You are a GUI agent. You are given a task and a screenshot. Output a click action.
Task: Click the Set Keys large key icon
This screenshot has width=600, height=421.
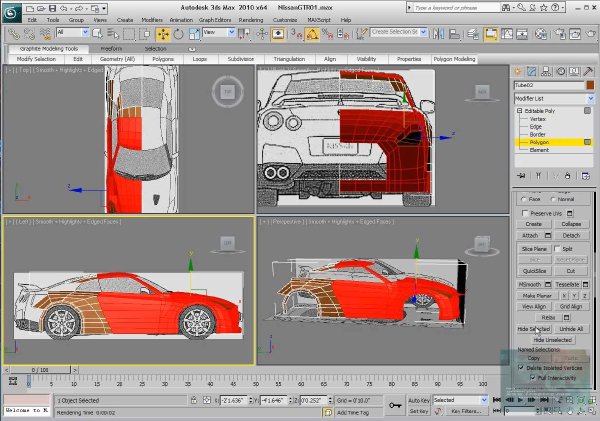(395, 405)
